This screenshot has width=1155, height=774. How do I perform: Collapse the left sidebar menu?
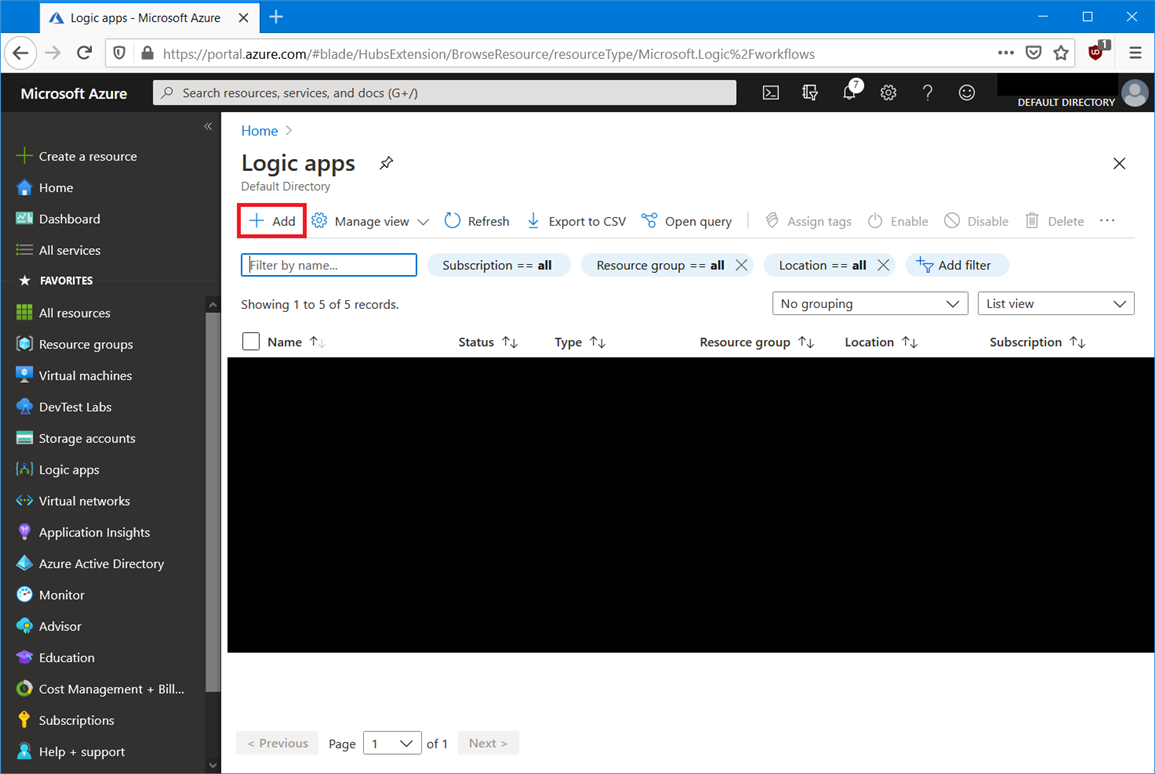[x=208, y=127]
